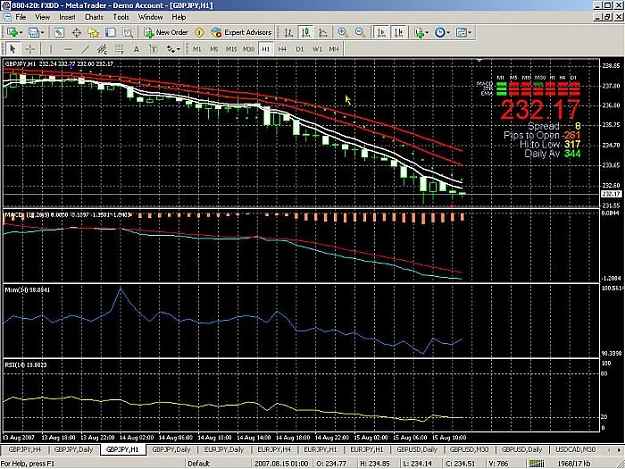625x469 pixels.
Task: Toggle the Chart Shift button
Action: (399, 32)
